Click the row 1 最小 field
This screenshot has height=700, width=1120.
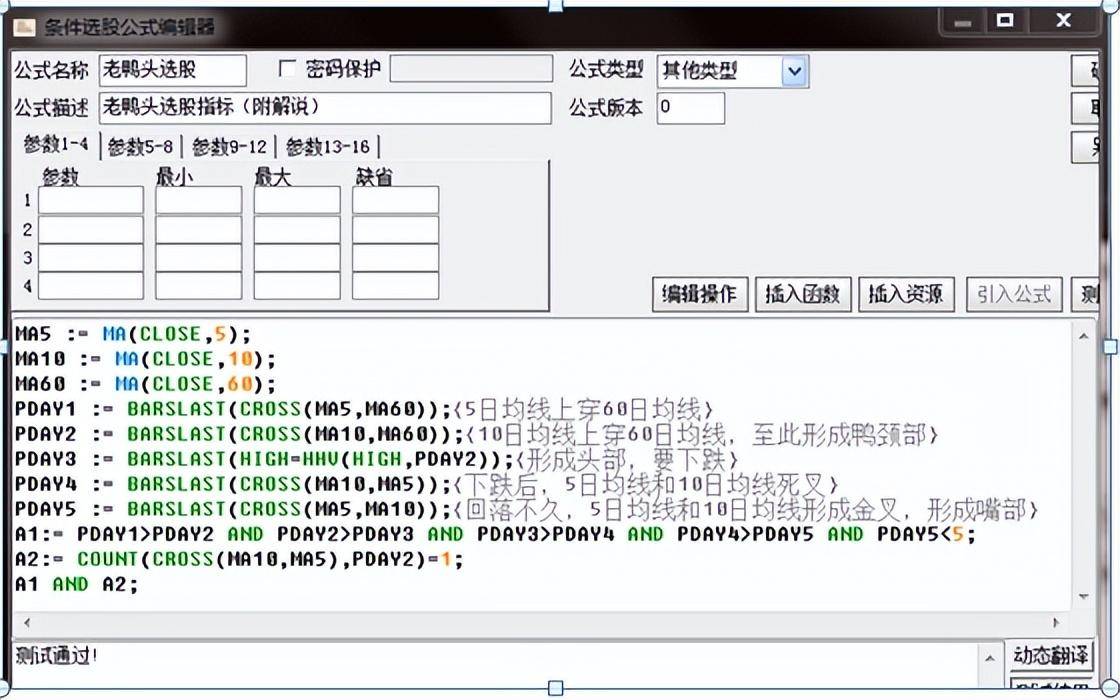click(199, 200)
